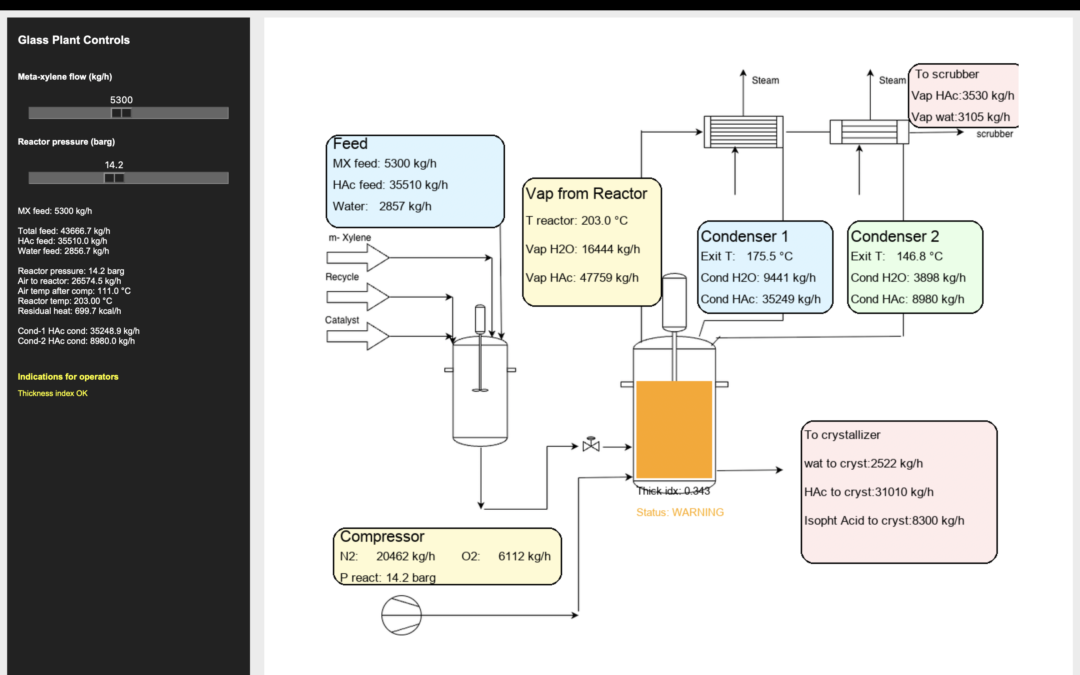
Task: Click the 'Condenser 1' heading
Action: tap(744, 236)
